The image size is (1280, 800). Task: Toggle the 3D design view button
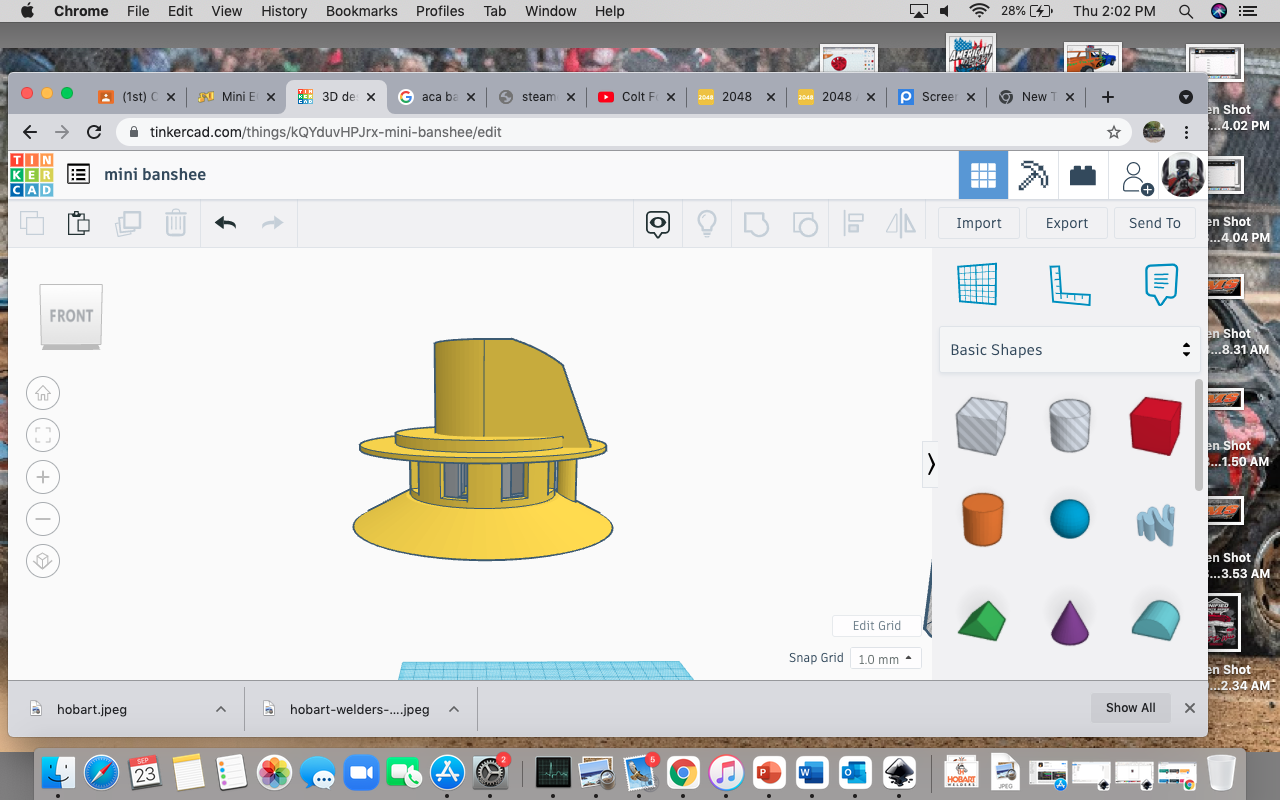click(983, 175)
